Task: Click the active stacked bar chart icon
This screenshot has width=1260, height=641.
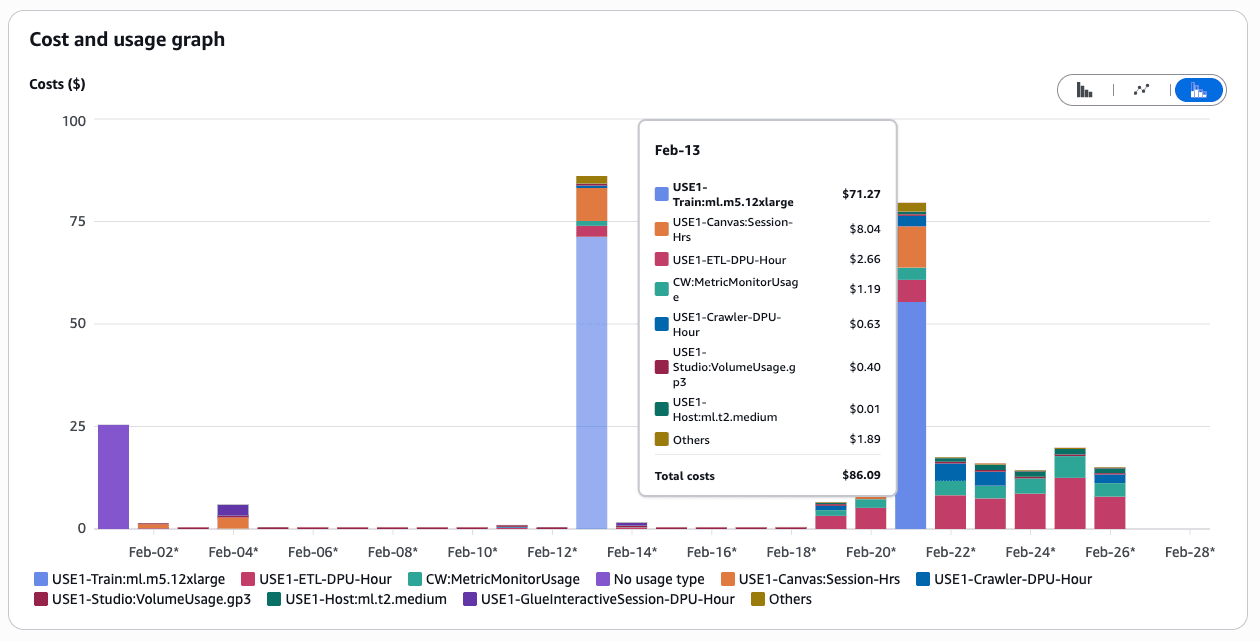Action: tap(1197, 90)
